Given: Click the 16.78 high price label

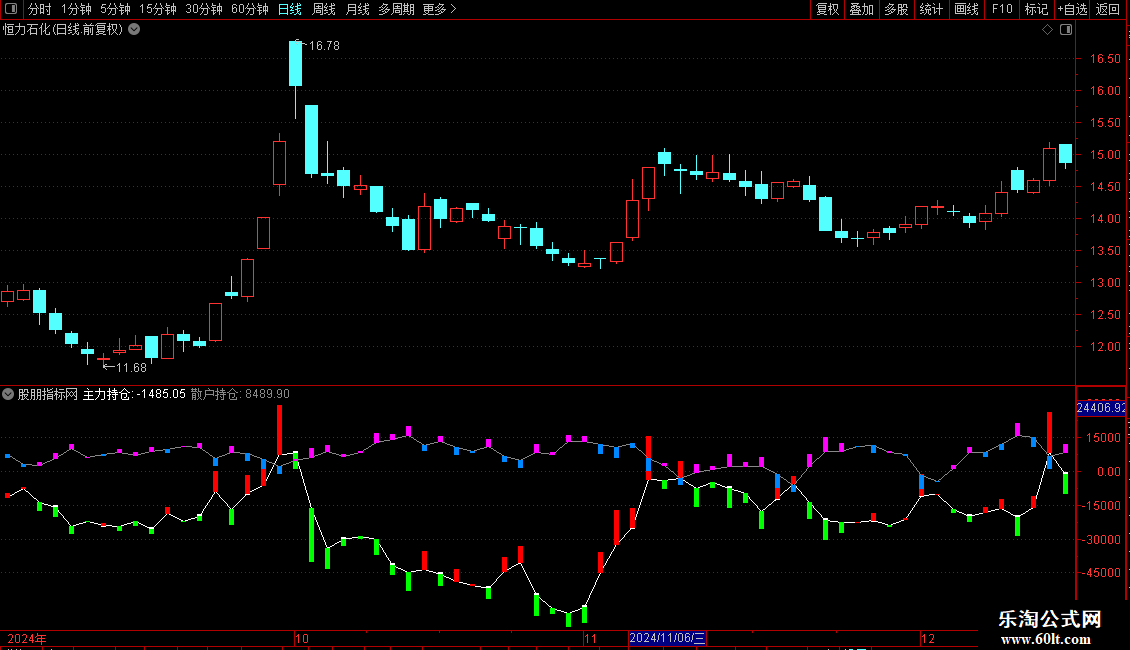Looking at the screenshot, I should pyautogui.click(x=324, y=45).
